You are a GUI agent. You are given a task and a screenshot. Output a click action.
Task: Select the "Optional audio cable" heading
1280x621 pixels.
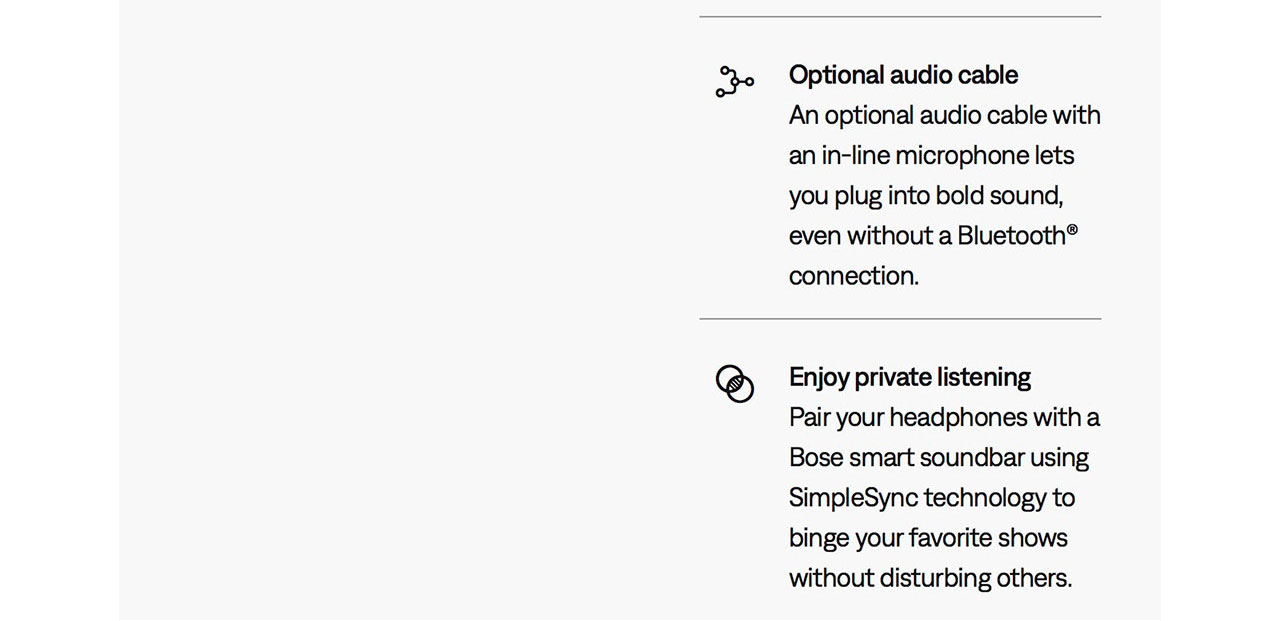[x=903, y=75]
